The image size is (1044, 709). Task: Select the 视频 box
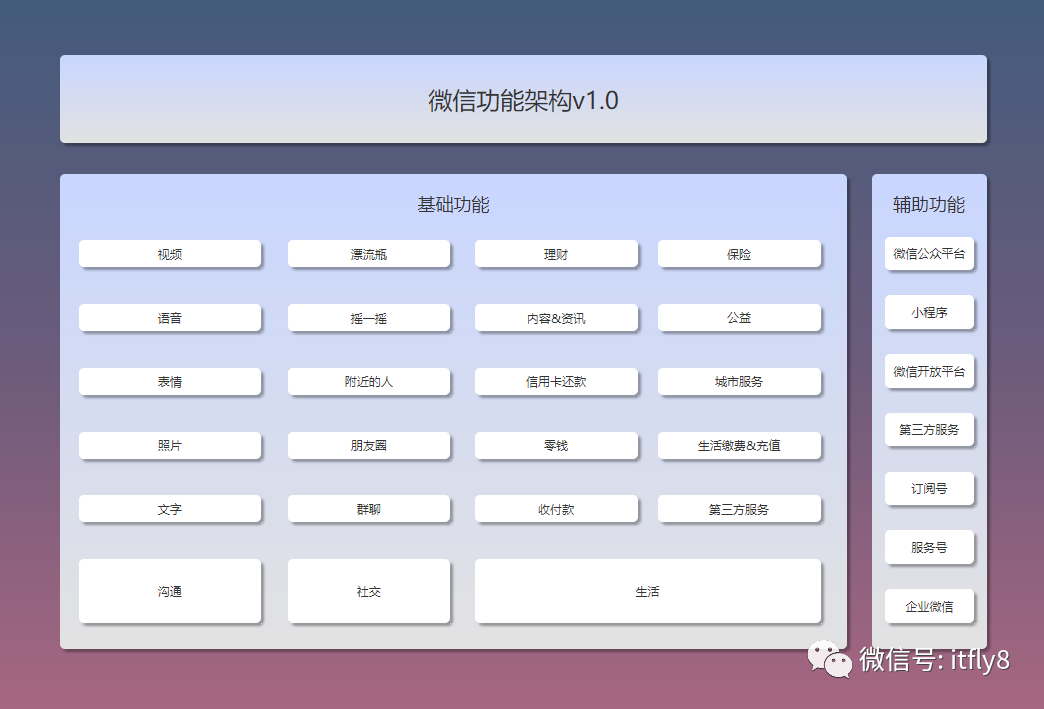[170, 254]
